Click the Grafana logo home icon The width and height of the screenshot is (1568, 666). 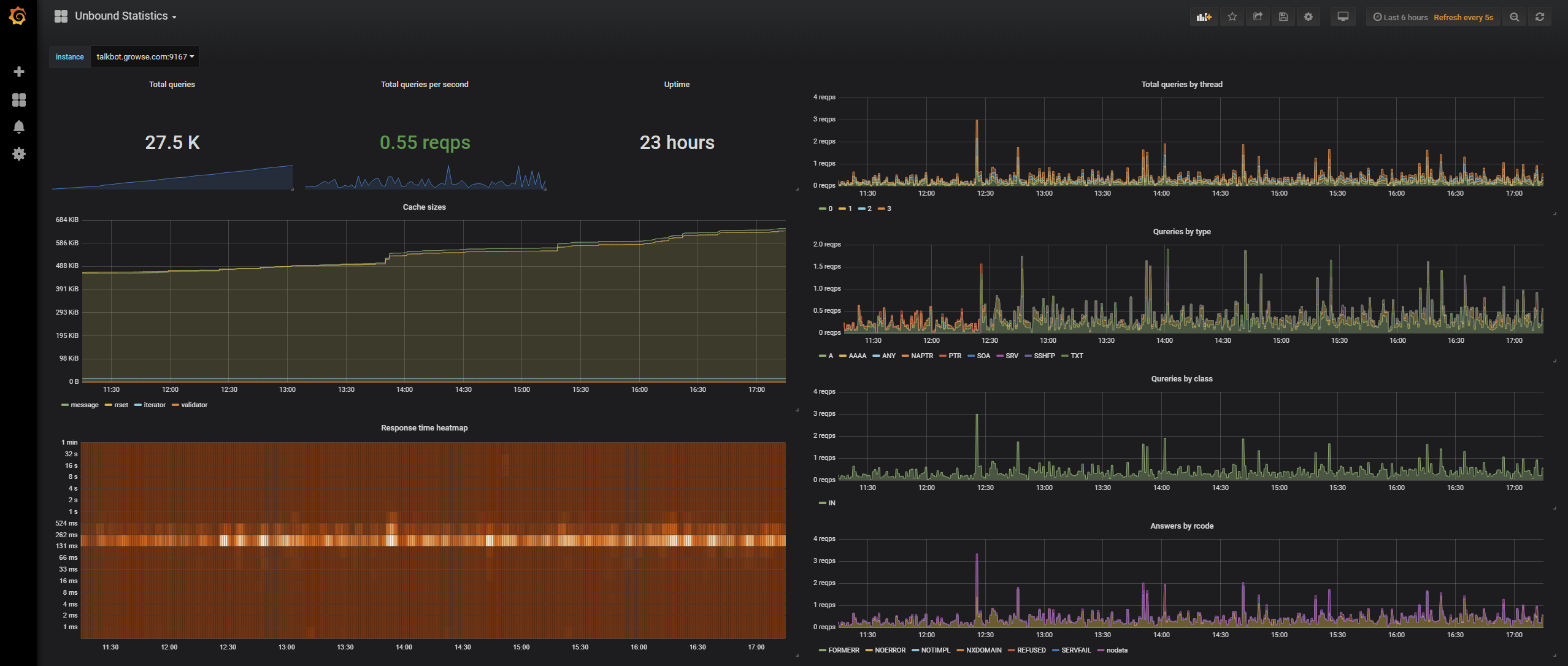click(x=18, y=17)
